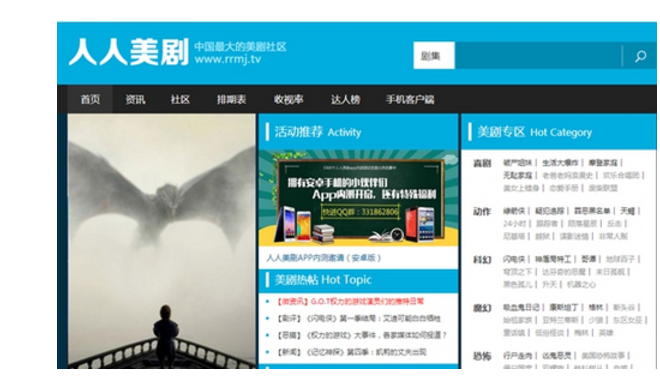Open the 人人美剧APP内测邀请 link
Image resolution: width=660 pixels, height=382 pixels.
coord(324,258)
